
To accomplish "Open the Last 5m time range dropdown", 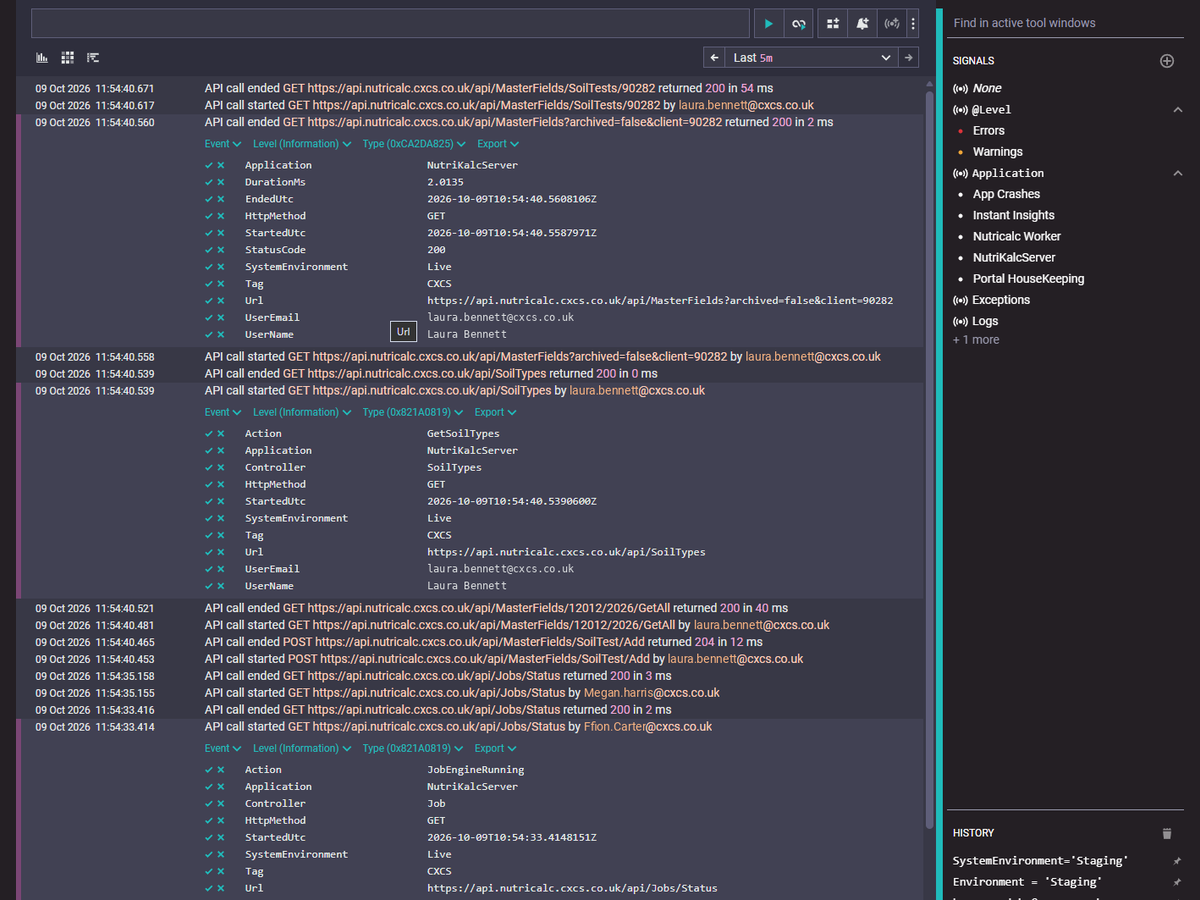I will [812, 58].
